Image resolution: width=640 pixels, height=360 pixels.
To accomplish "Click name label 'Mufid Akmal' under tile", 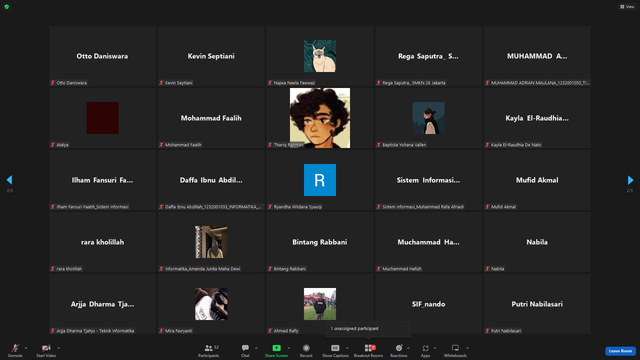I will (x=503, y=207).
